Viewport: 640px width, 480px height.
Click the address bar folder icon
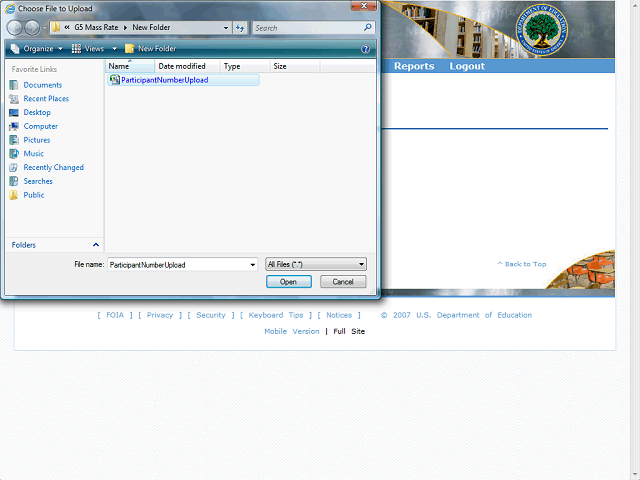coord(56,27)
